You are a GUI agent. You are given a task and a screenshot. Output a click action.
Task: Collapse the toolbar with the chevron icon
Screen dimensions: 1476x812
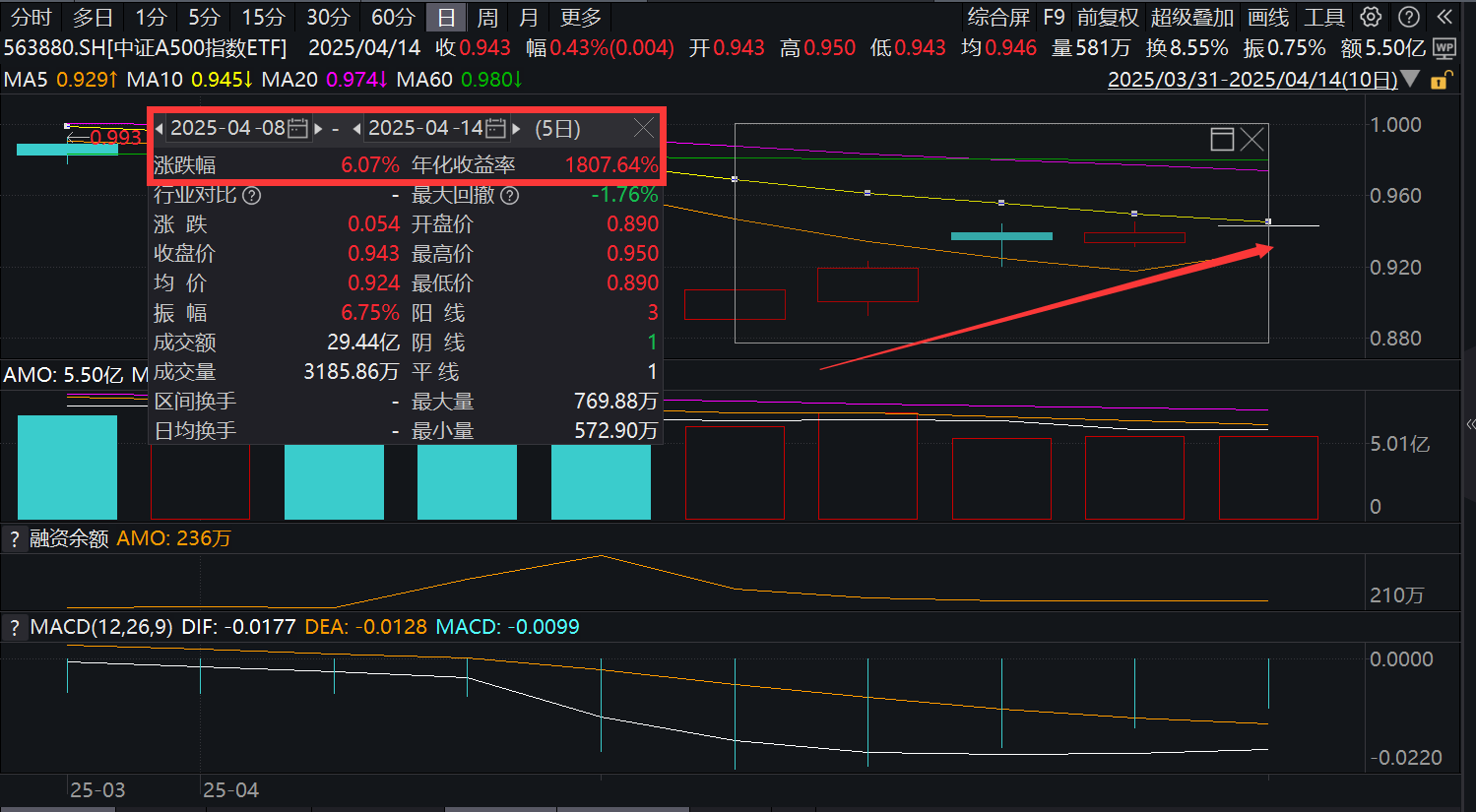tap(1444, 17)
